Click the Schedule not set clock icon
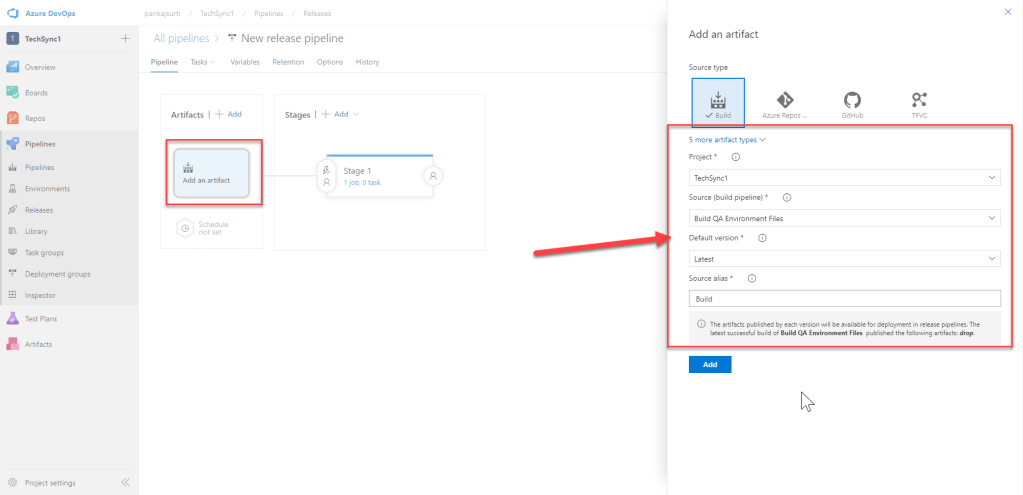 pyautogui.click(x=185, y=228)
